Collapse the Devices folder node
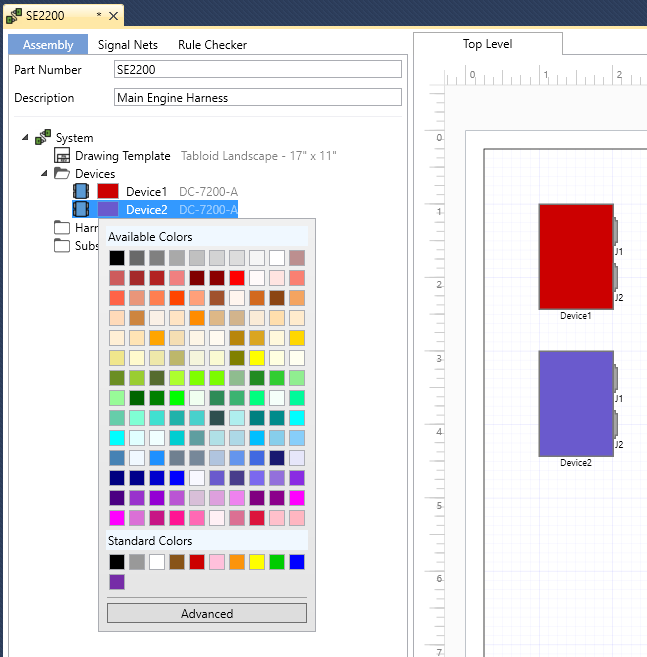This screenshot has height=657, width=647. point(44,173)
